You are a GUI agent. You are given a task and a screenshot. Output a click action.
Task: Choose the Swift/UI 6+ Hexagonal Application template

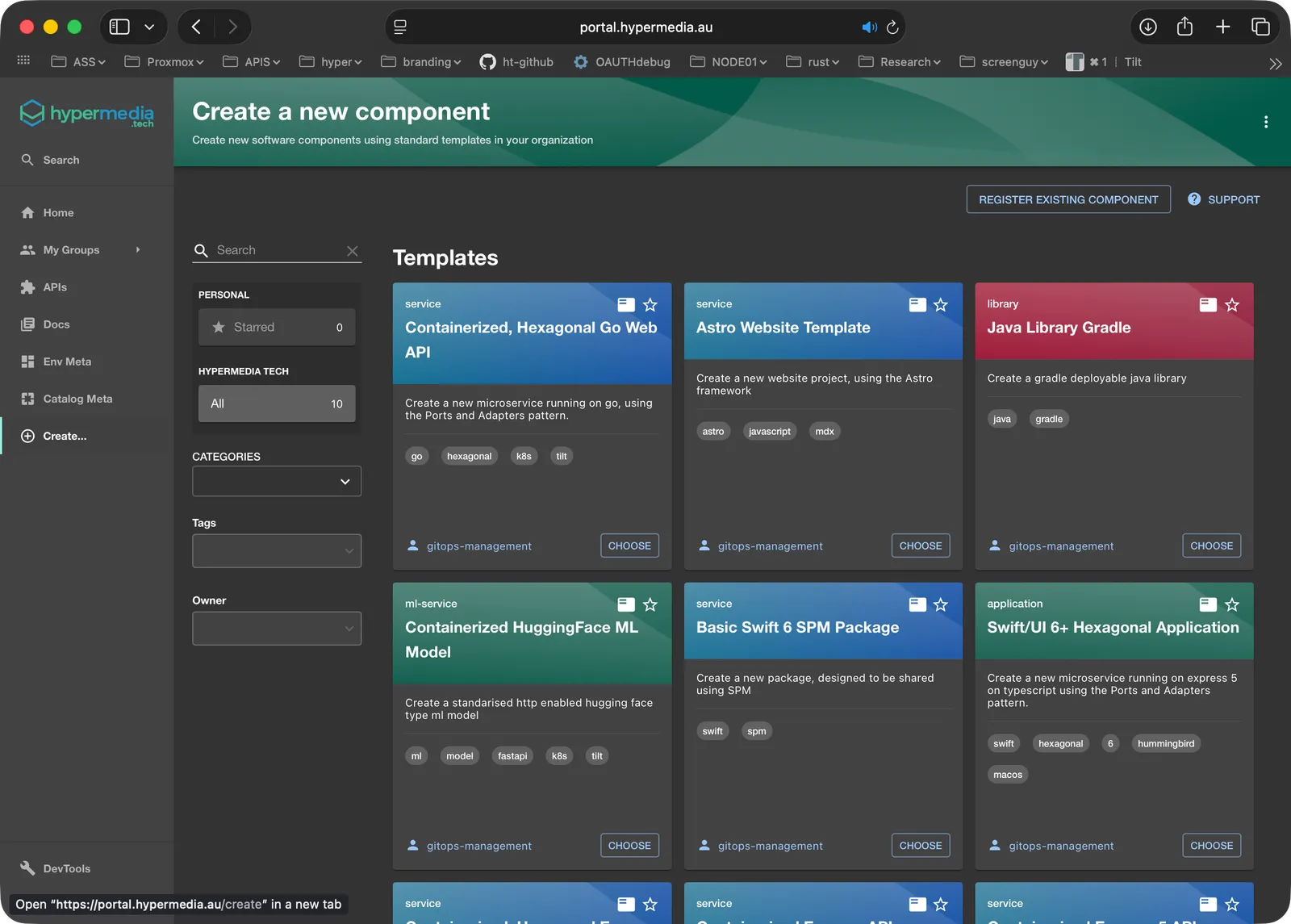(x=1211, y=846)
